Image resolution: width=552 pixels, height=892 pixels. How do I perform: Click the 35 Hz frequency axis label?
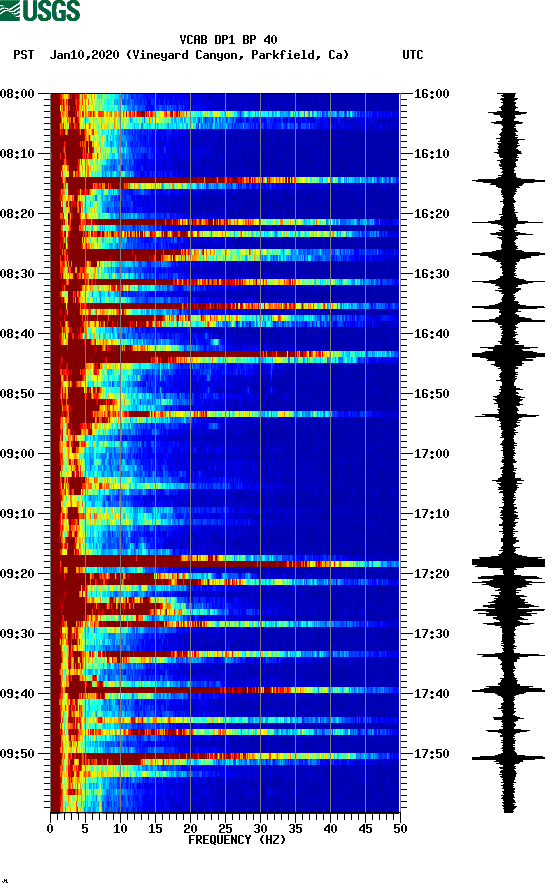coord(295,828)
